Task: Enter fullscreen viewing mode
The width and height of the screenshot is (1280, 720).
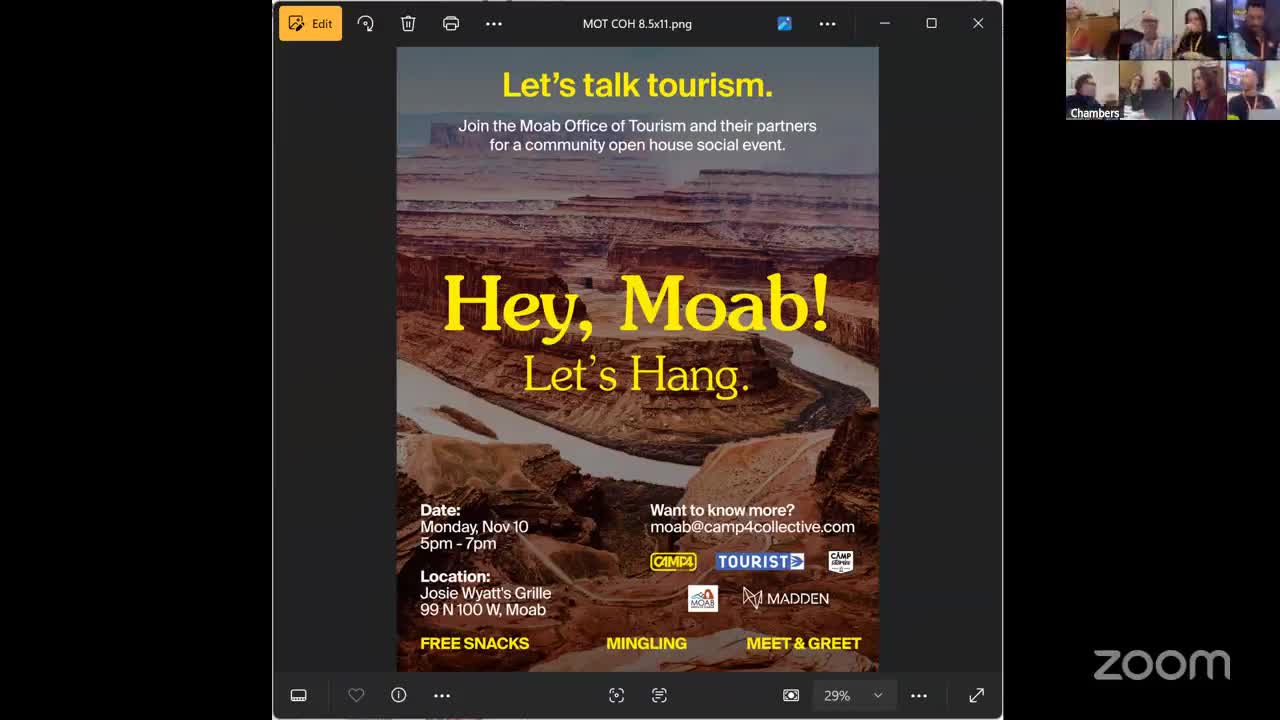Action: (975, 695)
